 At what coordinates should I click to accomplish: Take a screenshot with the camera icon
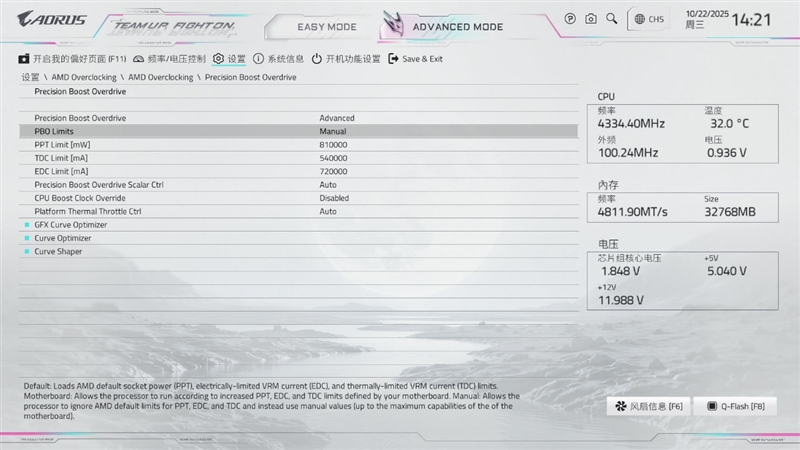(x=591, y=19)
